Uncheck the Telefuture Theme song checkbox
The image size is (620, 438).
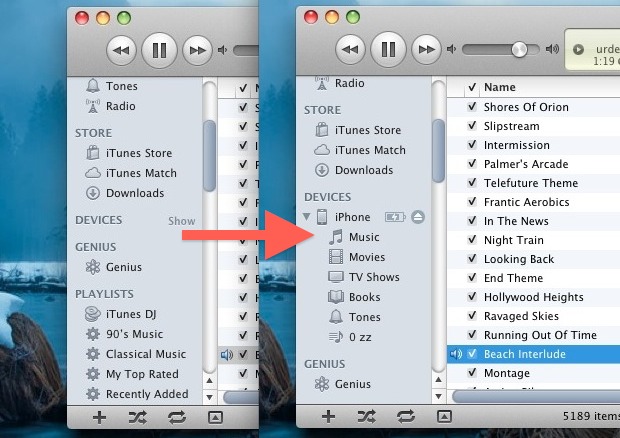[472, 183]
